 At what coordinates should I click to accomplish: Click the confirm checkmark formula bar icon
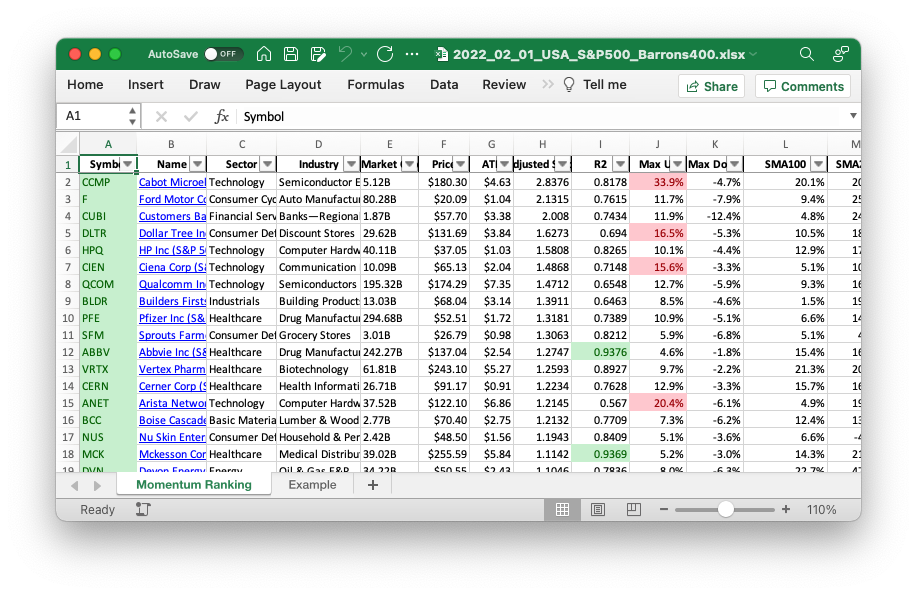tap(191, 117)
